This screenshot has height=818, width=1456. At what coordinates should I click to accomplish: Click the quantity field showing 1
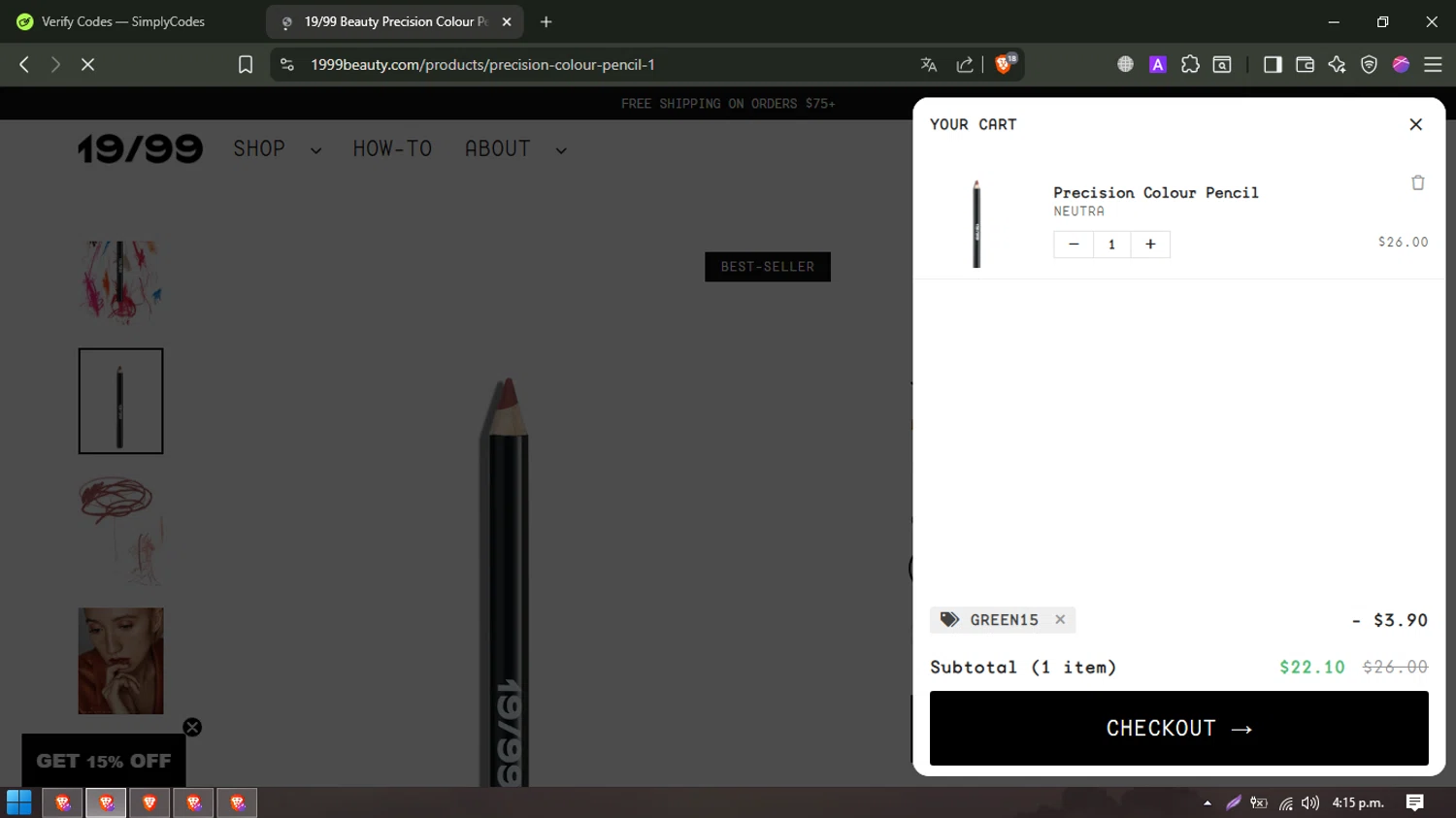(1111, 245)
